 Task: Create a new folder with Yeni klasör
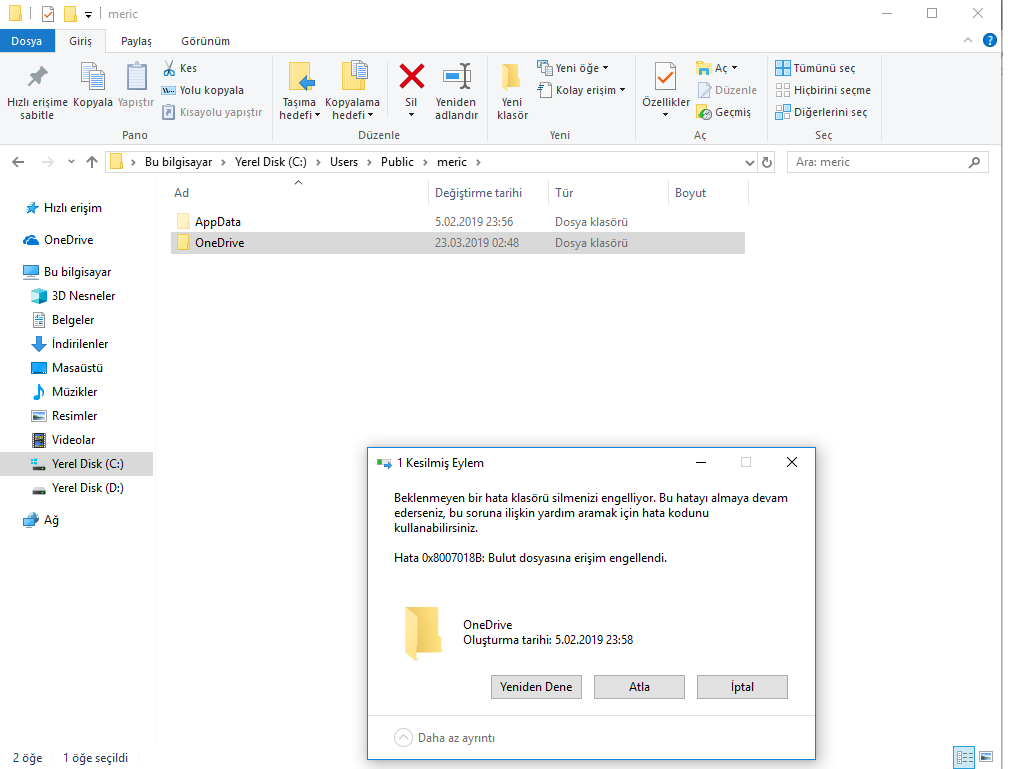513,91
